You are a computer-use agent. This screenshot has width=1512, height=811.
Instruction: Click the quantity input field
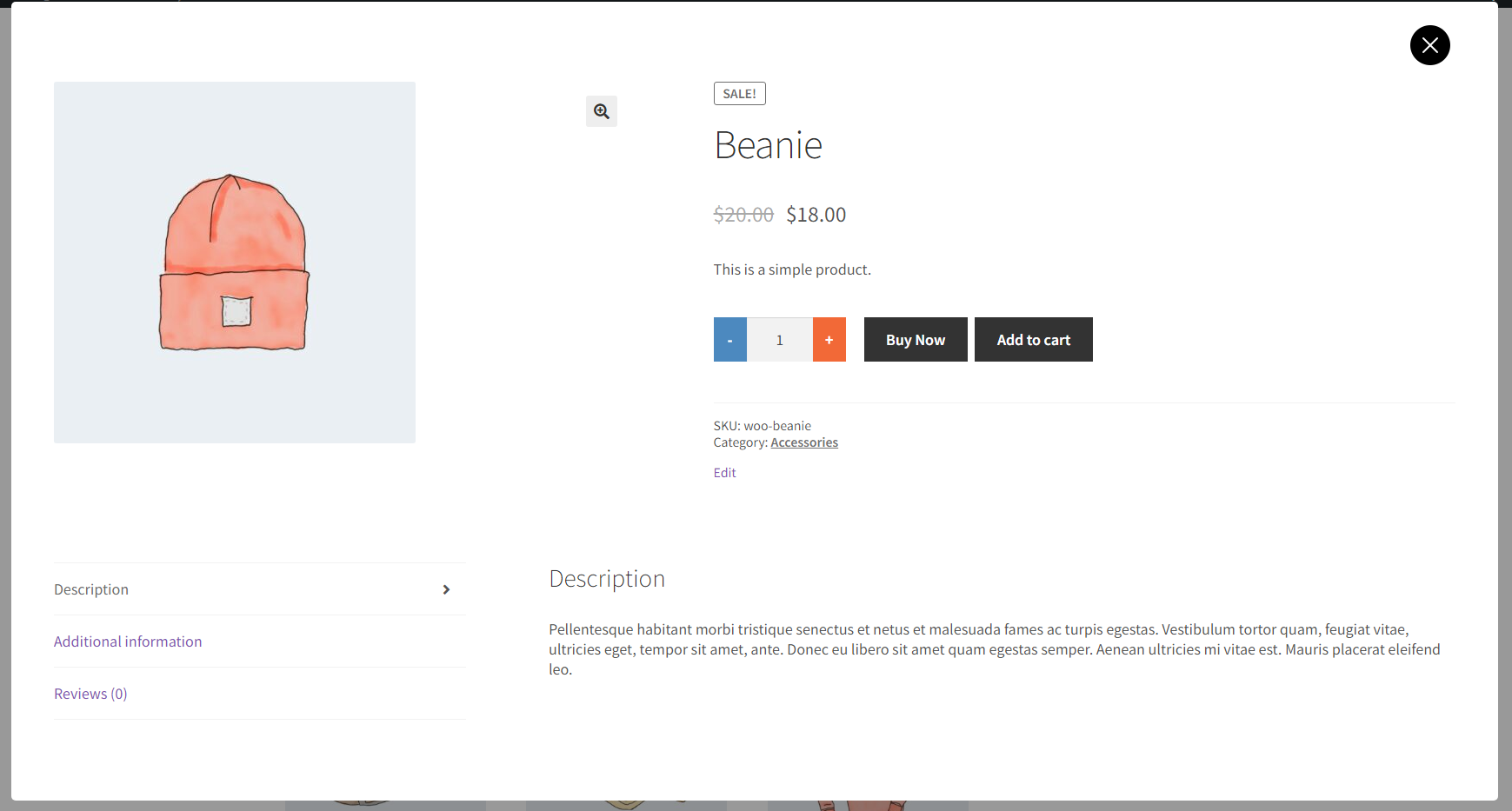(779, 339)
